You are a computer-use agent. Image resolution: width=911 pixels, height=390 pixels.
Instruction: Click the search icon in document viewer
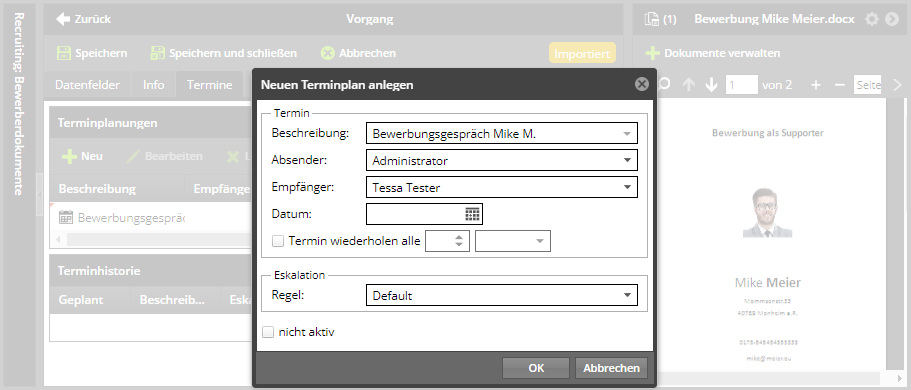coord(665,84)
